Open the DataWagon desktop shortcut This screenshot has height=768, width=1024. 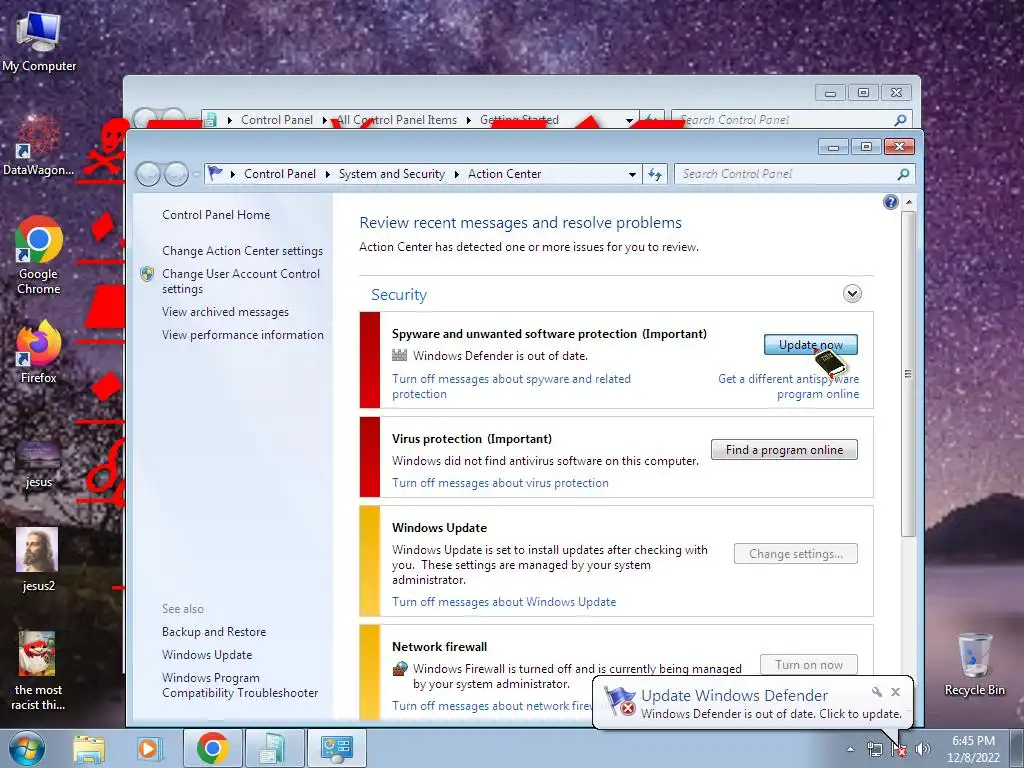(38, 146)
